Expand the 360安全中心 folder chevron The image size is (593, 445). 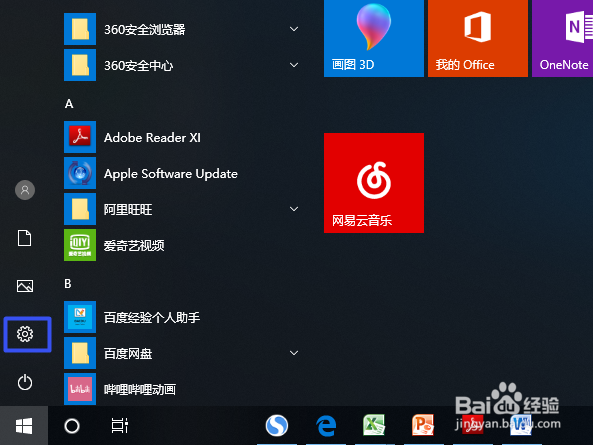(x=294, y=65)
